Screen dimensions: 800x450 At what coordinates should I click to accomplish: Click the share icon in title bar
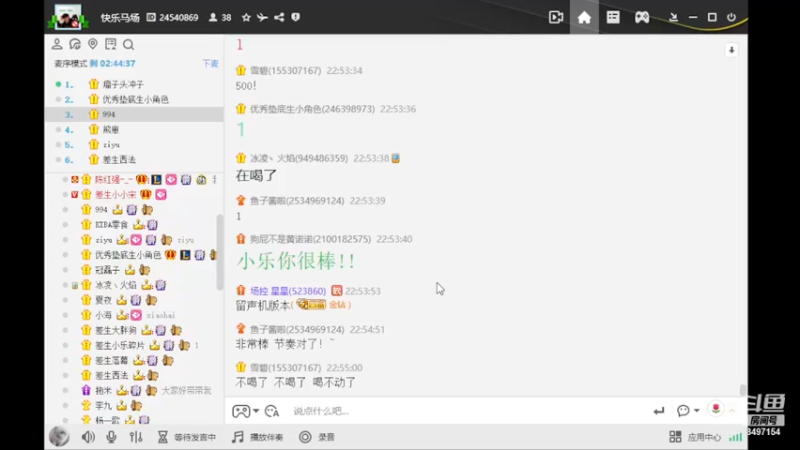(279, 17)
